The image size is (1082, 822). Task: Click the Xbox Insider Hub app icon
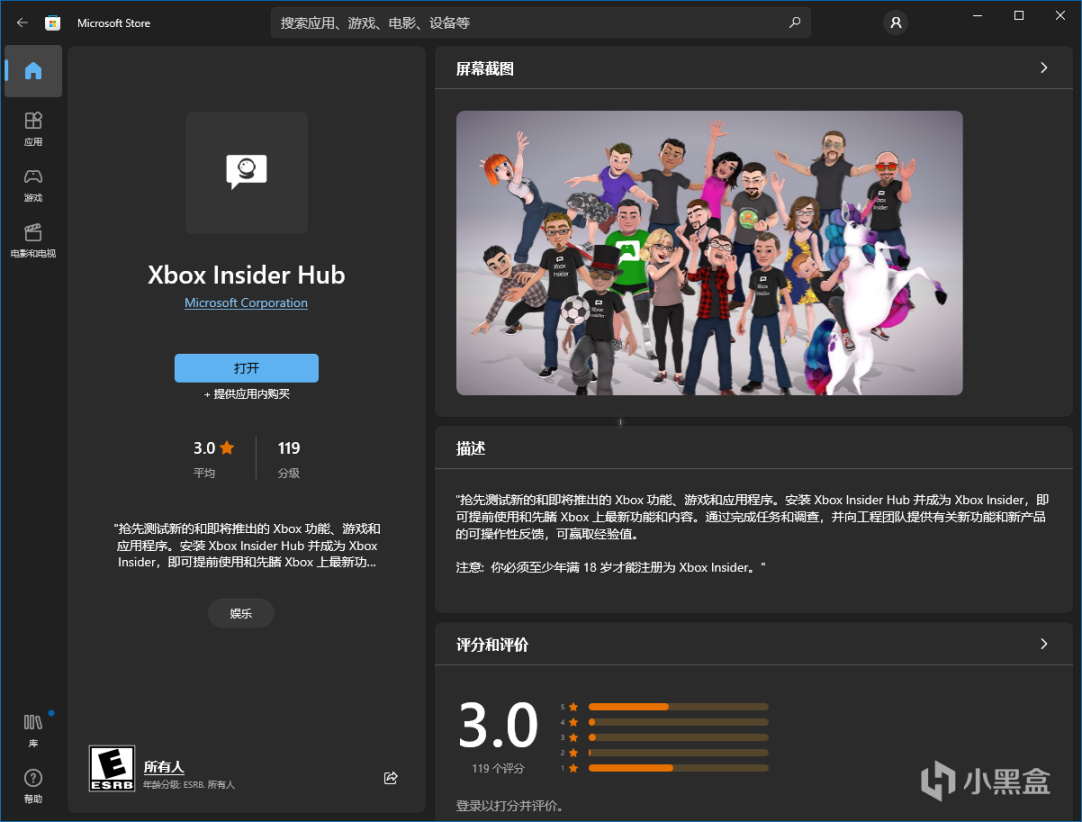pyautogui.click(x=246, y=173)
